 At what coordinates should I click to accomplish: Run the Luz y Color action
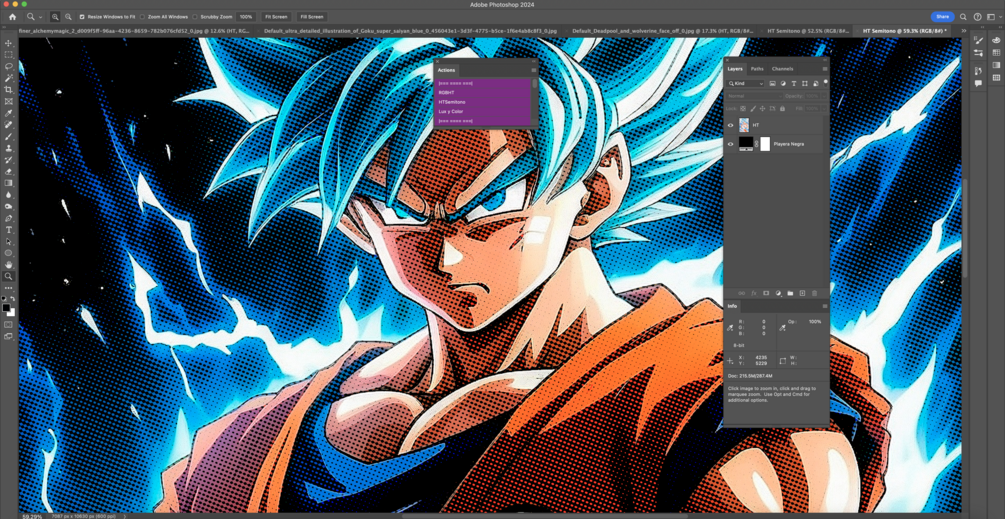click(x=483, y=111)
